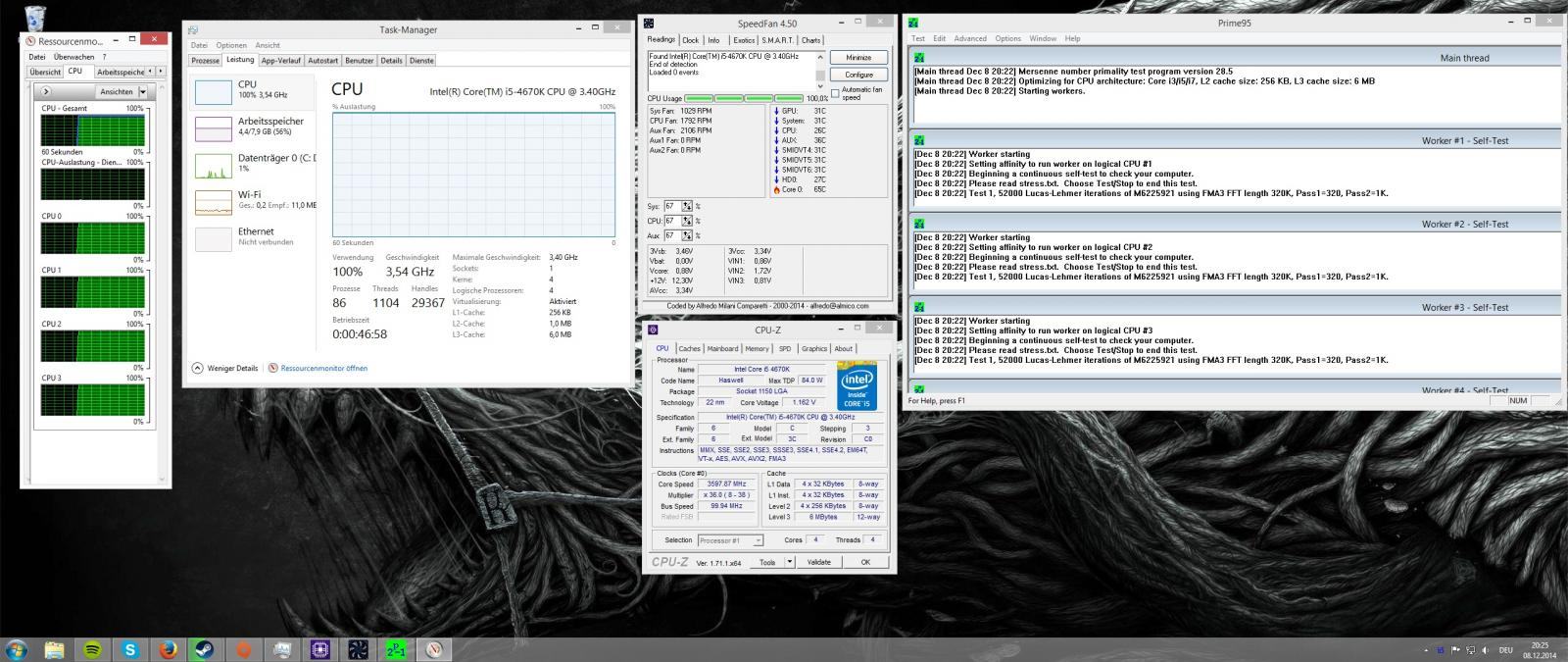Switch to Resource Monitor taskbar icon

click(434, 649)
